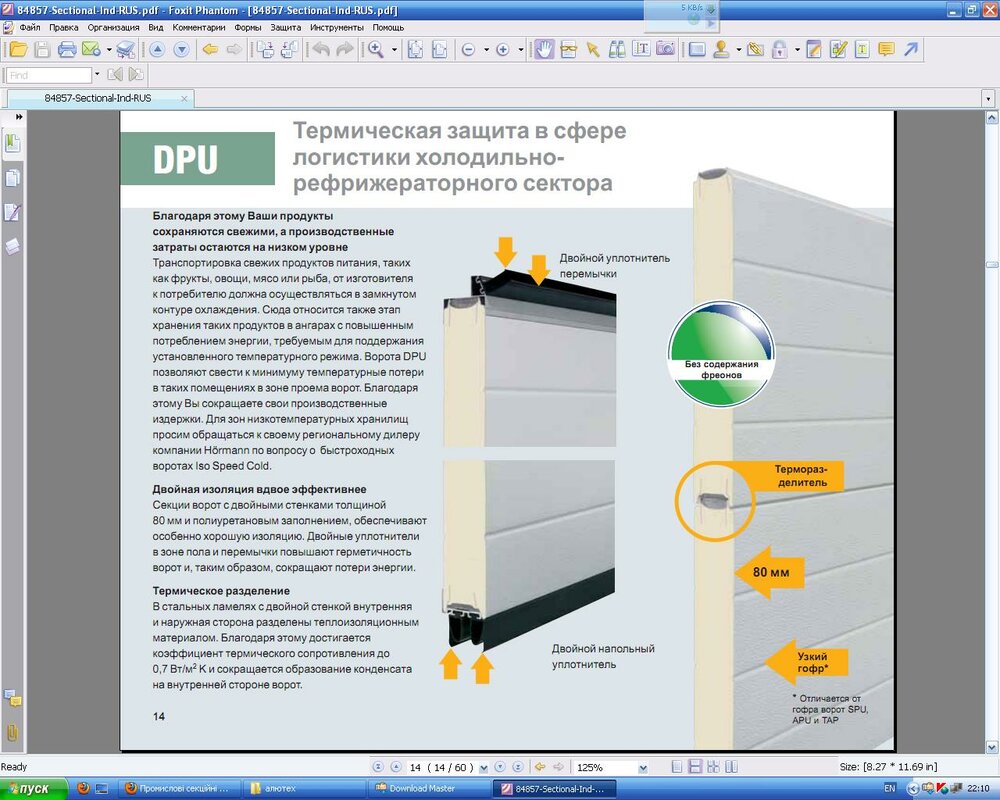The height and width of the screenshot is (800, 1000).
Task: Open the Организация menu
Action: click(x=114, y=27)
